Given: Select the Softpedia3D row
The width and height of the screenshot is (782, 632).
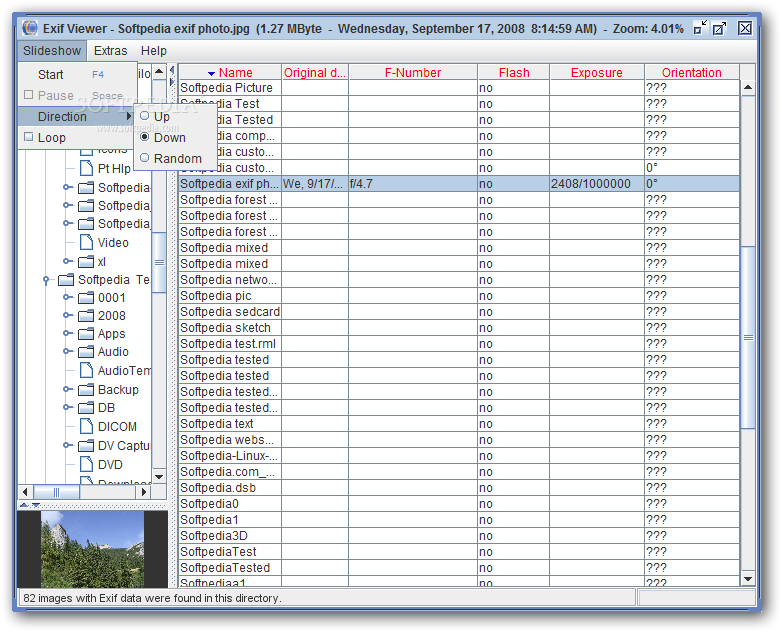Looking at the screenshot, I should pyautogui.click(x=459, y=536).
